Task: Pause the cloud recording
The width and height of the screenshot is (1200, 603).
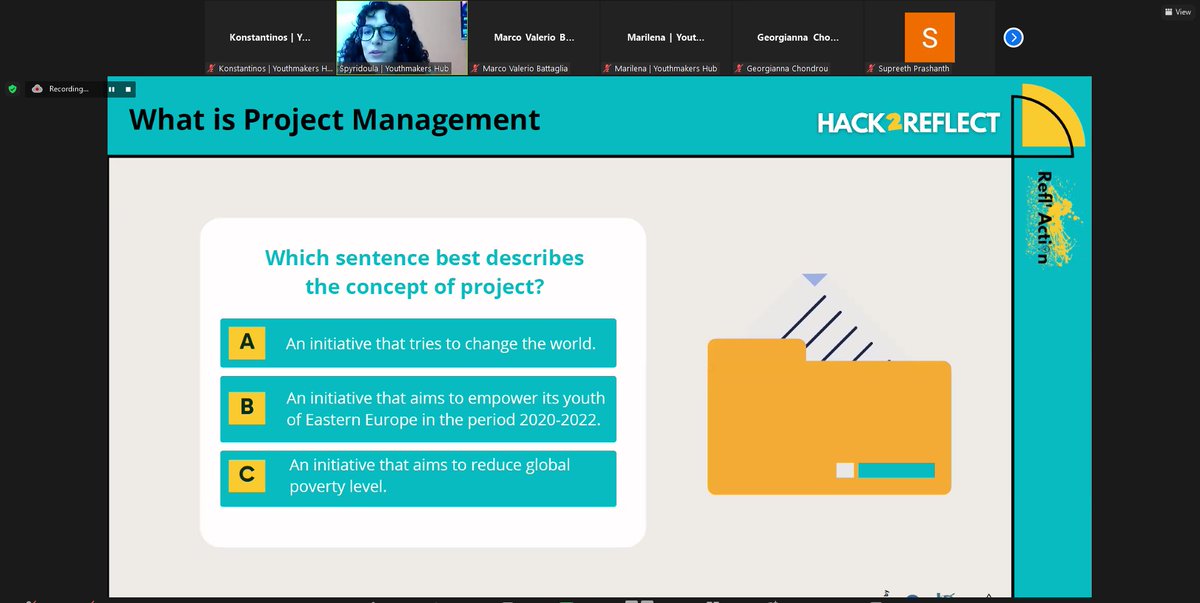Action: click(112, 88)
